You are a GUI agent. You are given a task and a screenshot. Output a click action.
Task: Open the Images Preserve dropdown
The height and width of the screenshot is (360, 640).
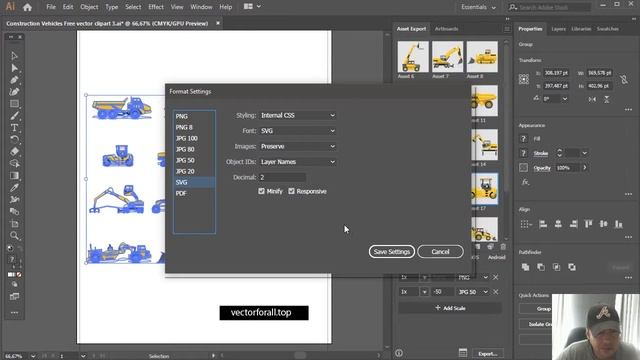[298, 147]
